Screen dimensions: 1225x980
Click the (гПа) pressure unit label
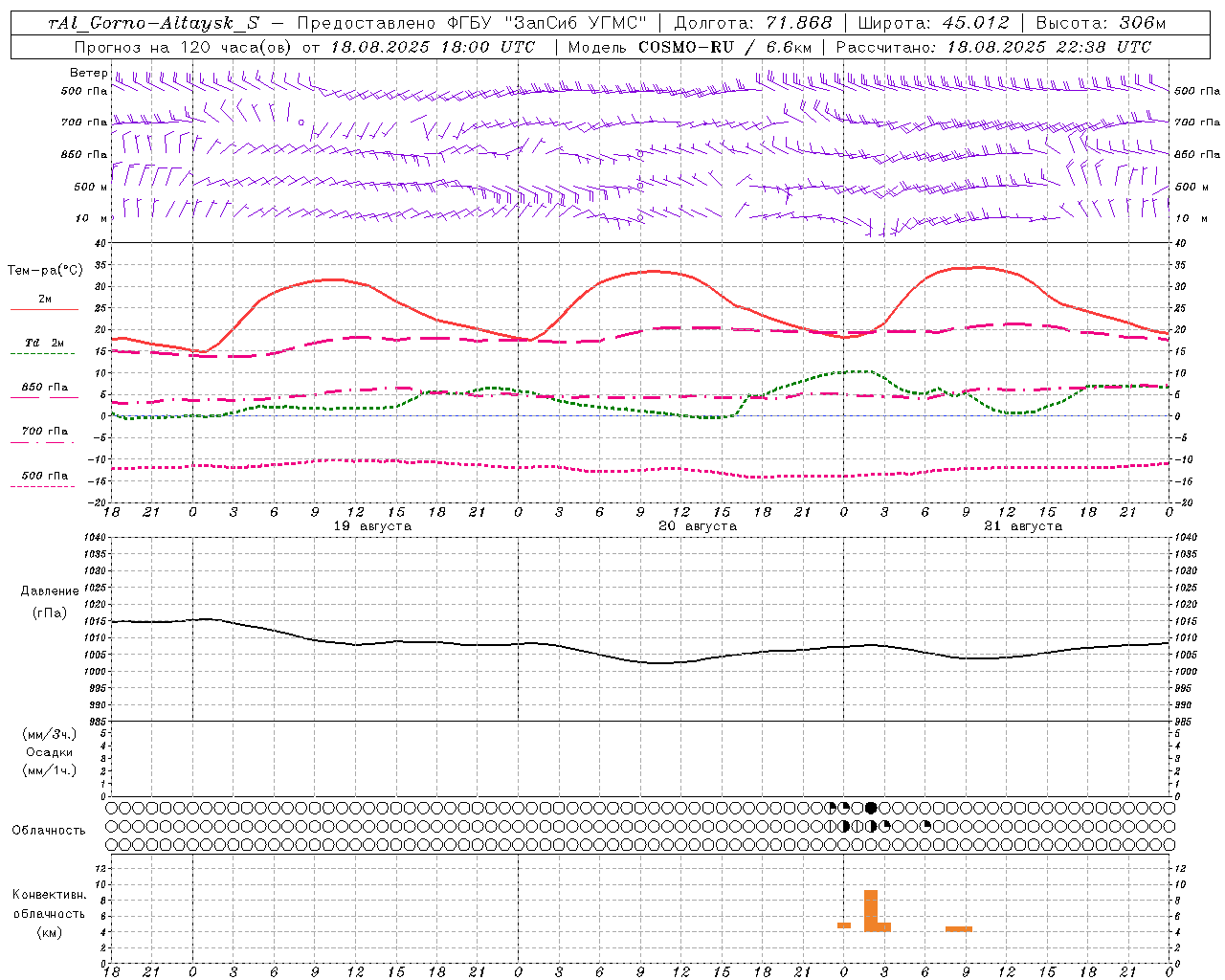[x=50, y=613]
